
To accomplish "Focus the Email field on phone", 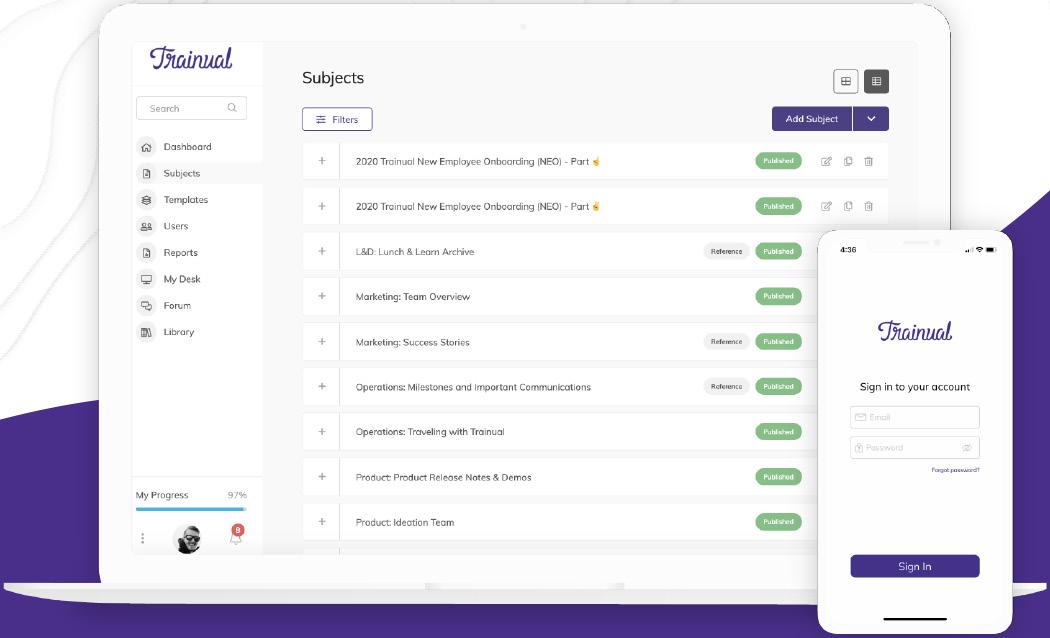I will coord(915,417).
